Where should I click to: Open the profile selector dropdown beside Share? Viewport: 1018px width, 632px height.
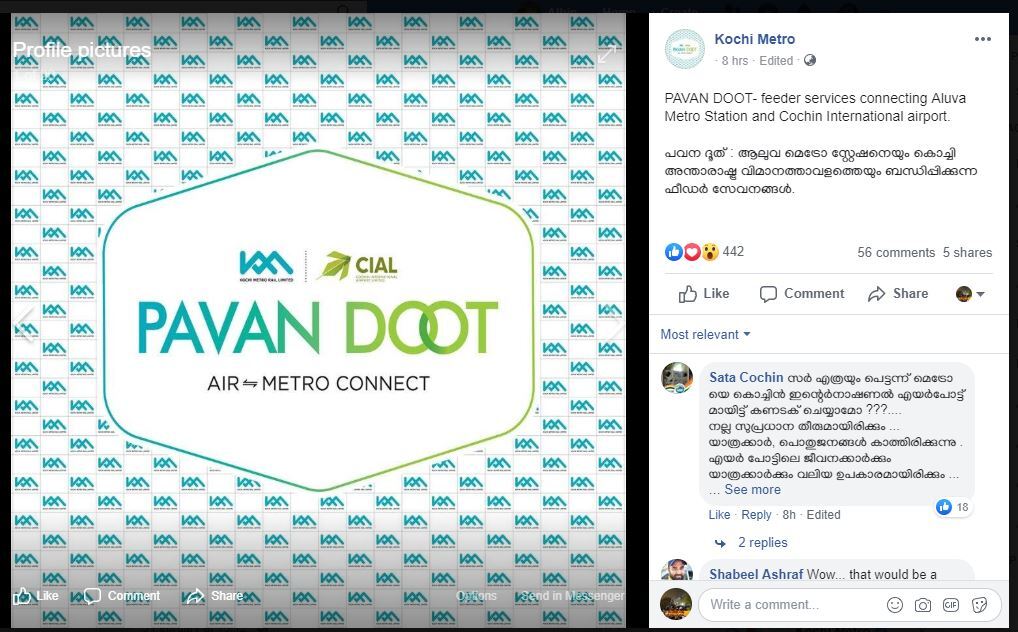point(970,294)
